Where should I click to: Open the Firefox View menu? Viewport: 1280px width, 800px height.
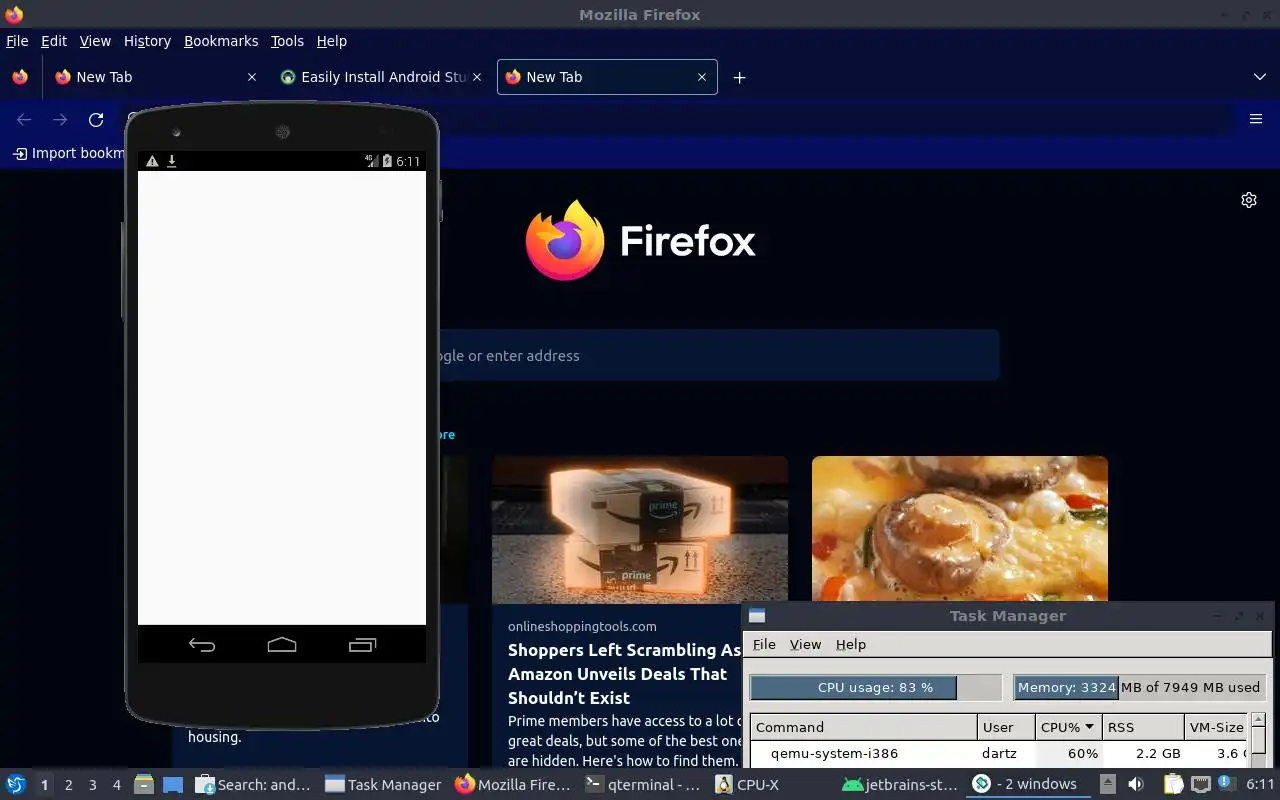tap(95, 41)
